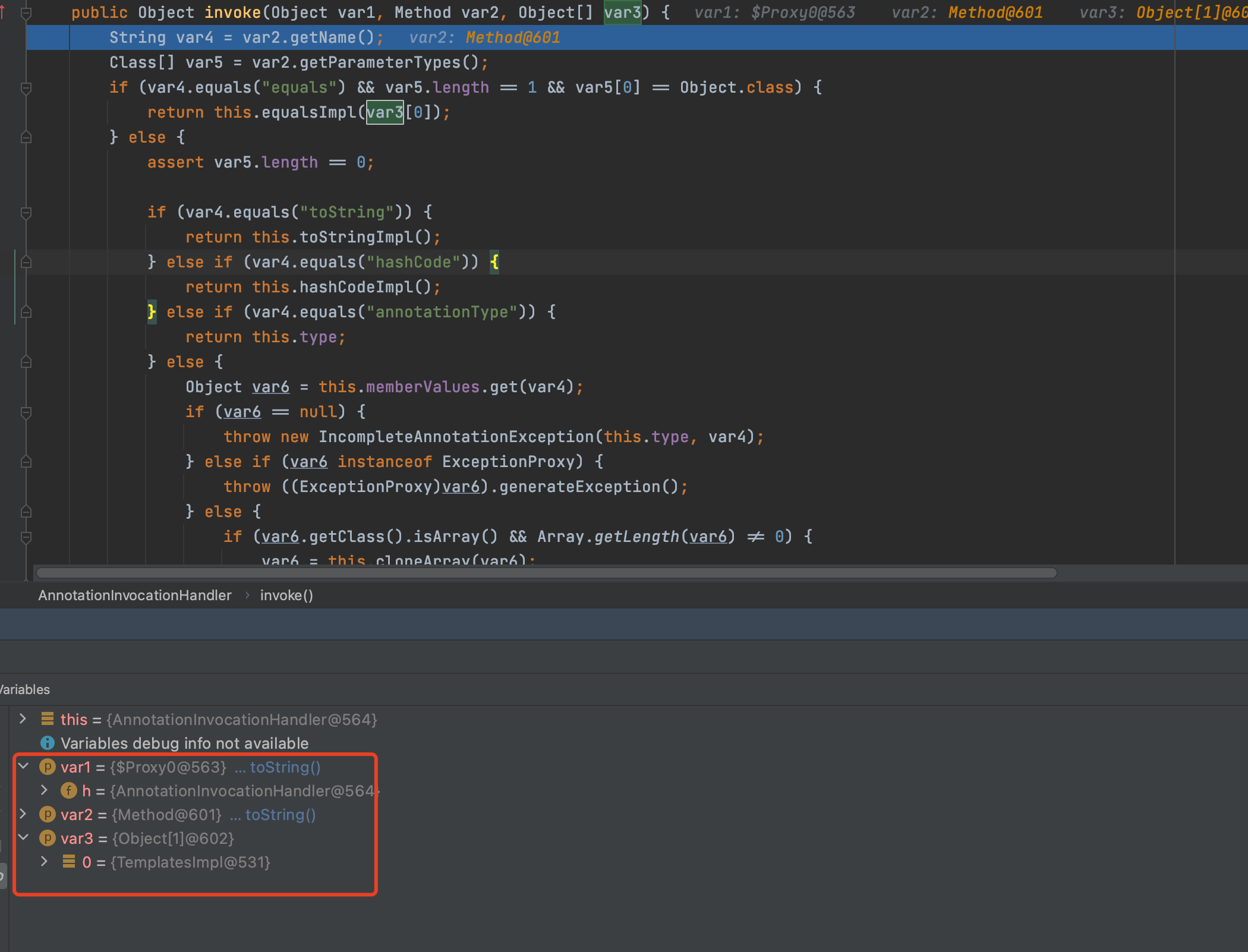Screen dimensions: 1248x952
Task: Click the array element icon beside 0
Action: (69, 862)
